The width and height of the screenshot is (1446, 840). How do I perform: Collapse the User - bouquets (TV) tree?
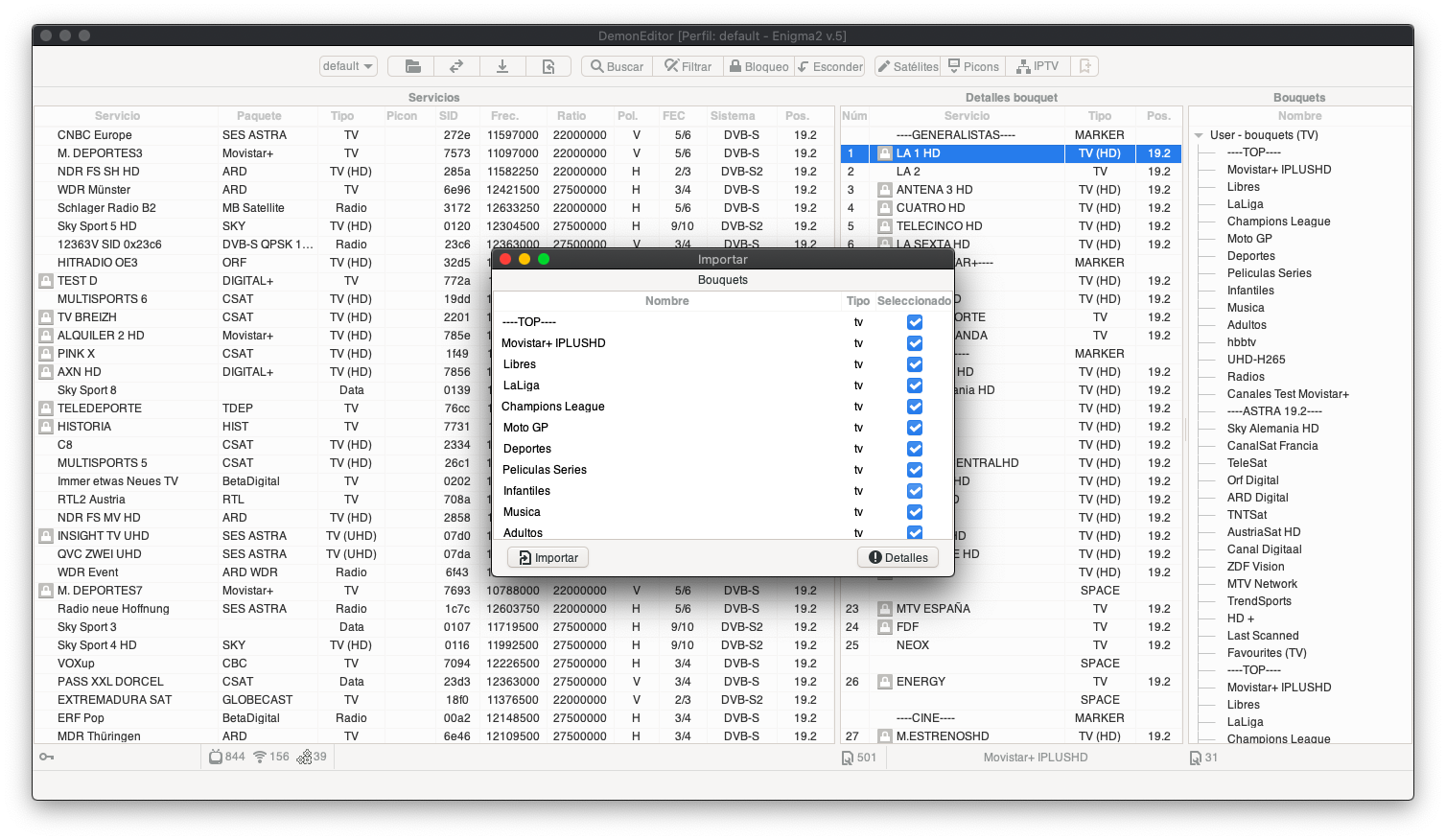pyautogui.click(x=1199, y=135)
